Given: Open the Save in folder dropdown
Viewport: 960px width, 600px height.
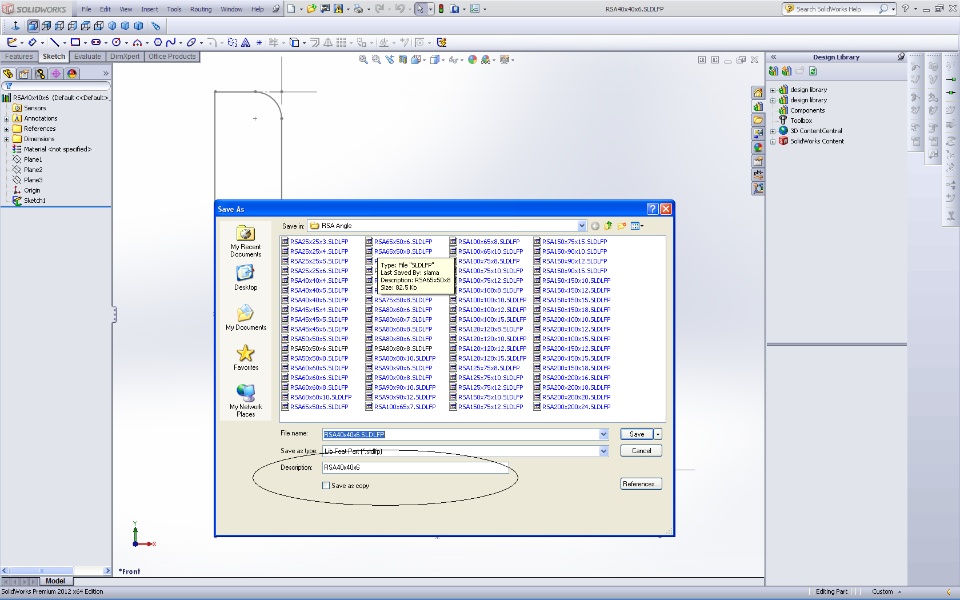Looking at the screenshot, I should tap(582, 226).
